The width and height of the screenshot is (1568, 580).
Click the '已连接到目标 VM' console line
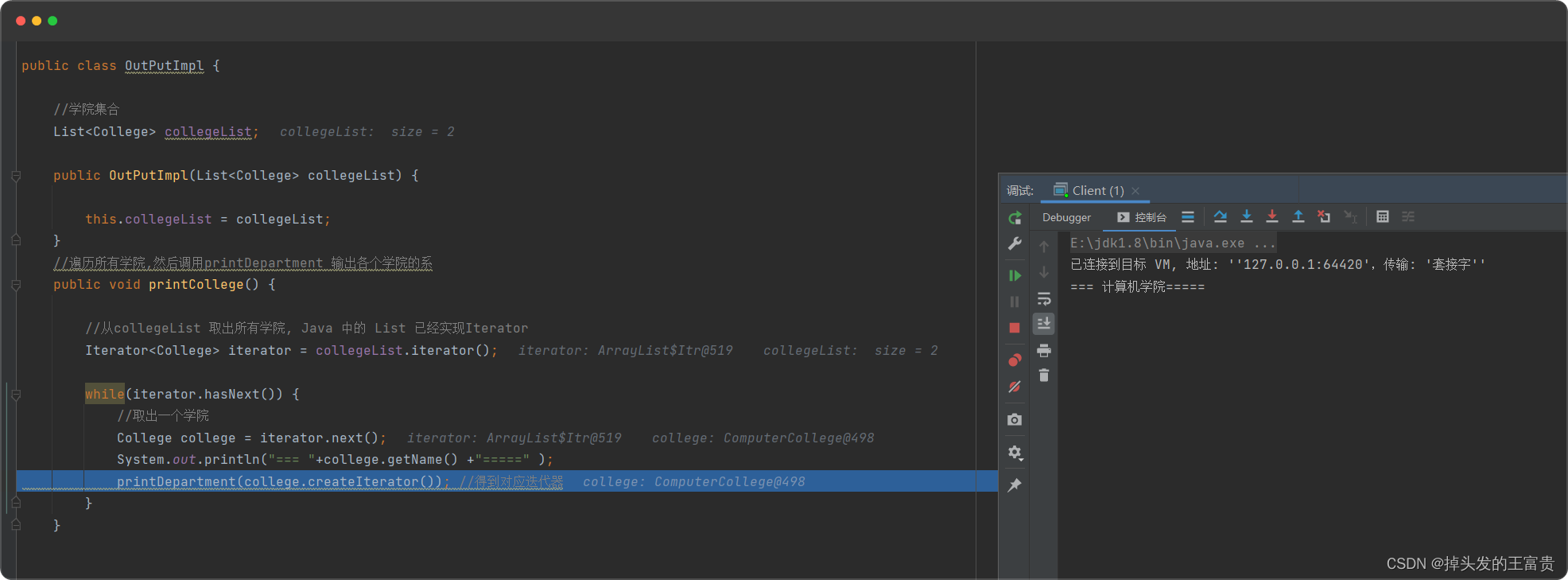[x=1277, y=264]
